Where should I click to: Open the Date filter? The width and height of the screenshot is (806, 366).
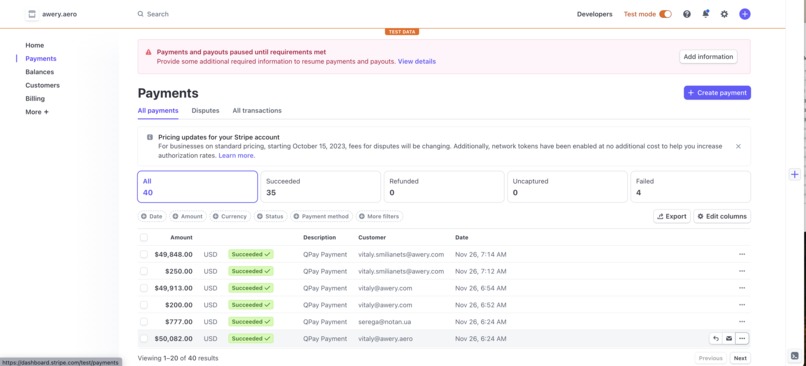(152, 216)
